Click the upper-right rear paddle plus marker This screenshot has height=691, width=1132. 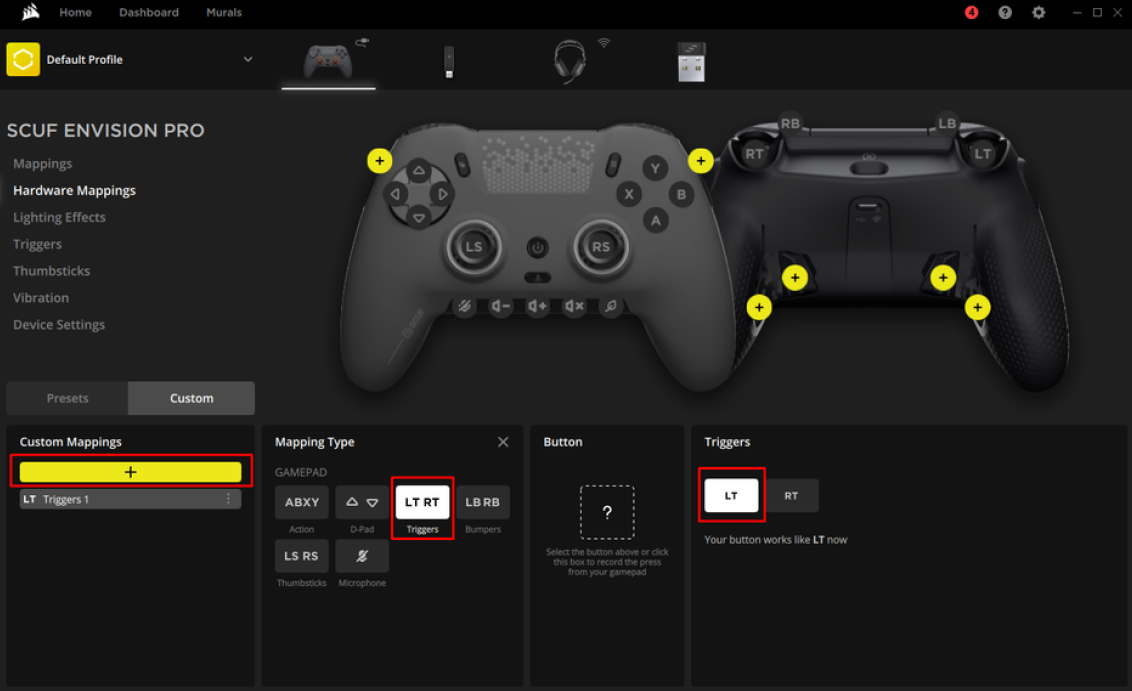coord(943,278)
